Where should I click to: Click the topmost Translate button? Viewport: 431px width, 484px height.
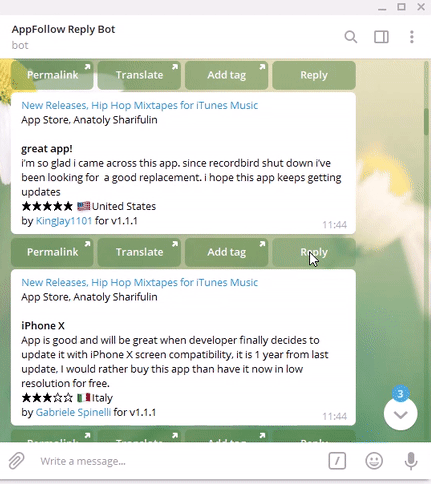[139, 75]
